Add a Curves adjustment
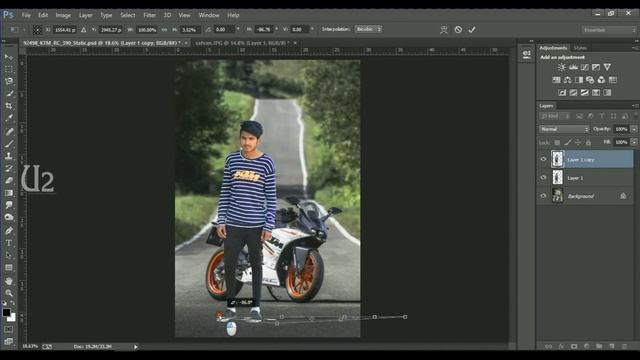The width and height of the screenshot is (640, 360). pos(584,67)
